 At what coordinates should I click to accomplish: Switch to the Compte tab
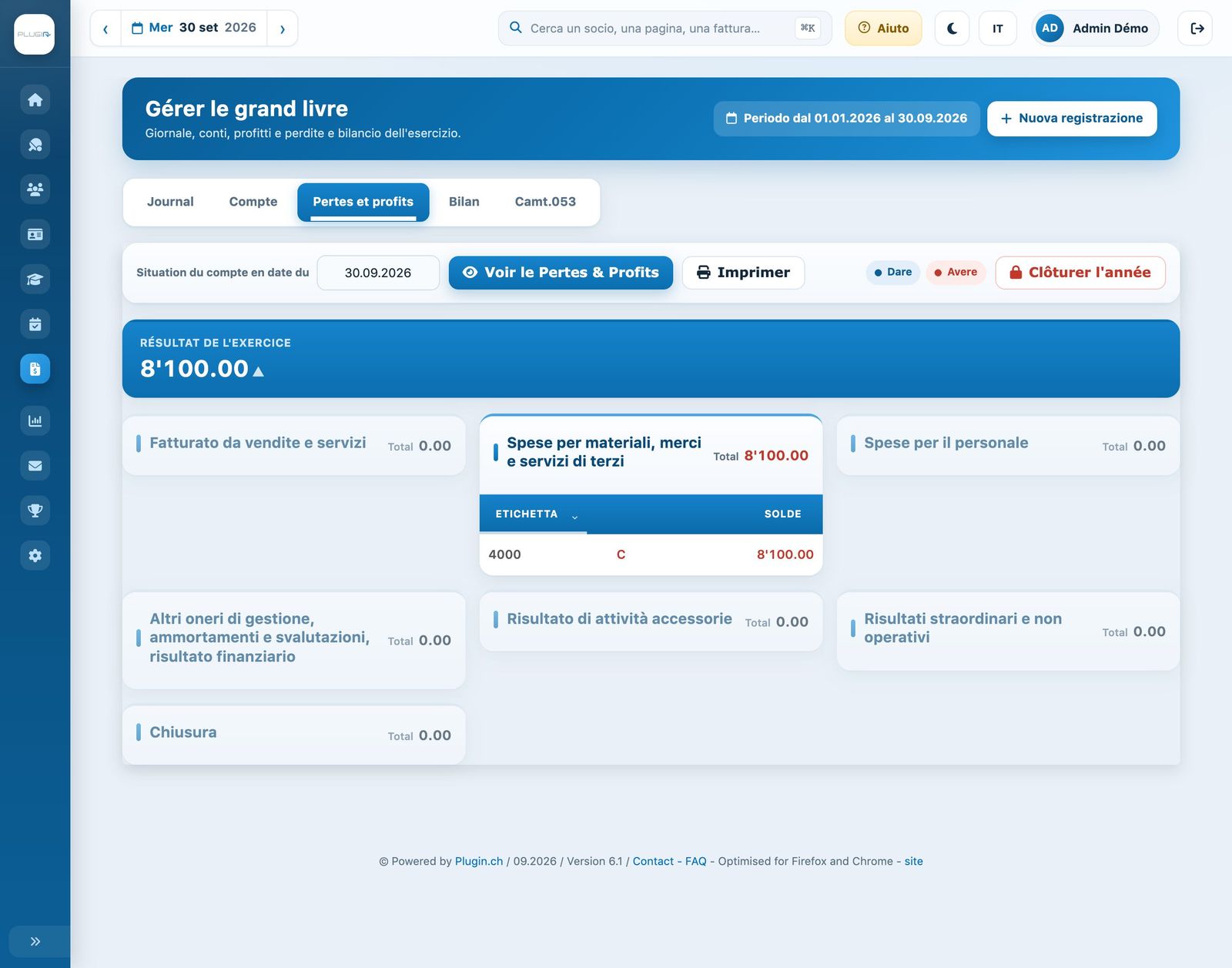pos(253,202)
